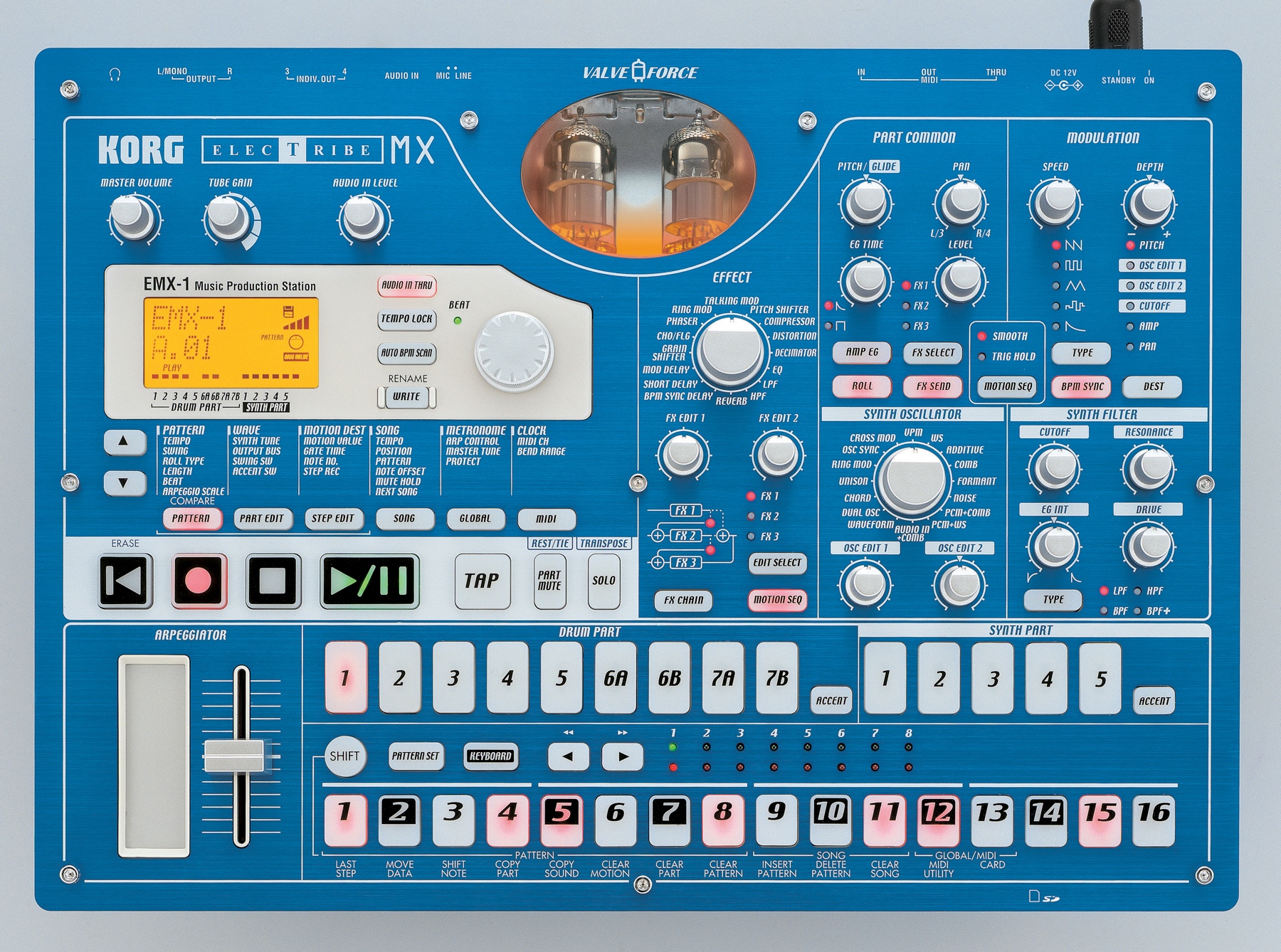Select drum part key 7B
1281x952 pixels.
(x=777, y=677)
